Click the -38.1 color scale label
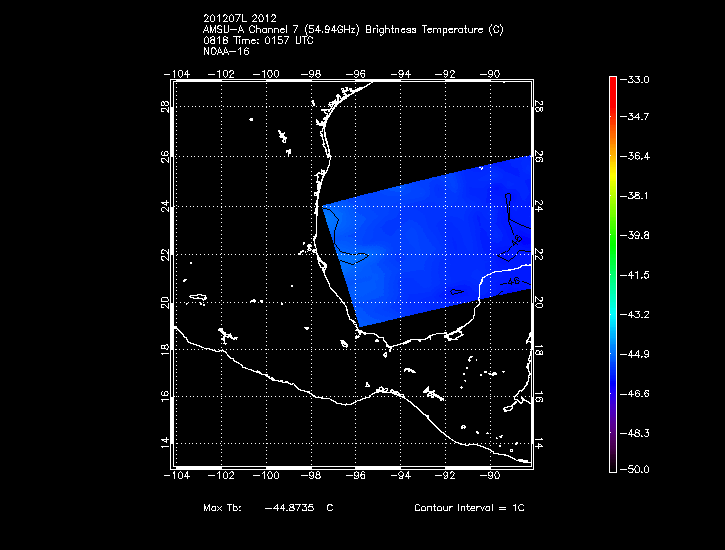The height and width of the screenshot is (550, 725). point(634,196)
